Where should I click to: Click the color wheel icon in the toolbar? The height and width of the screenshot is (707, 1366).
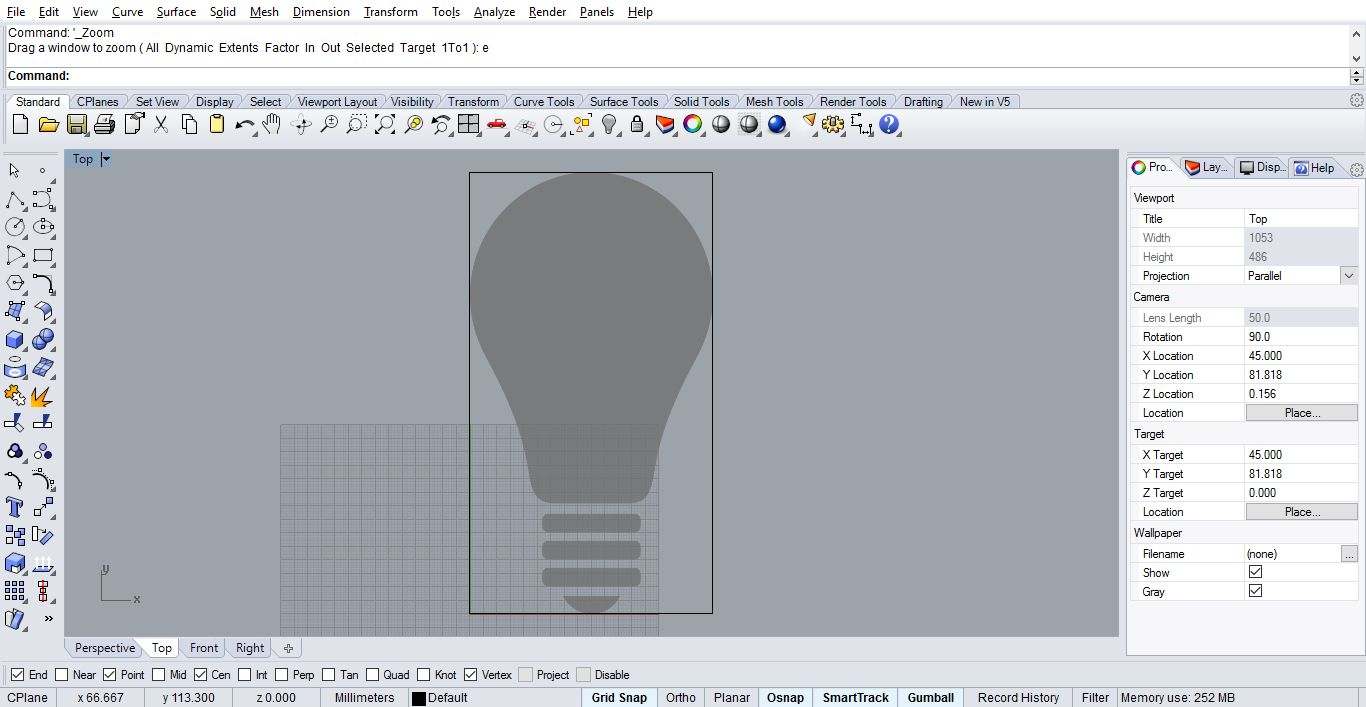click(692, 125)
